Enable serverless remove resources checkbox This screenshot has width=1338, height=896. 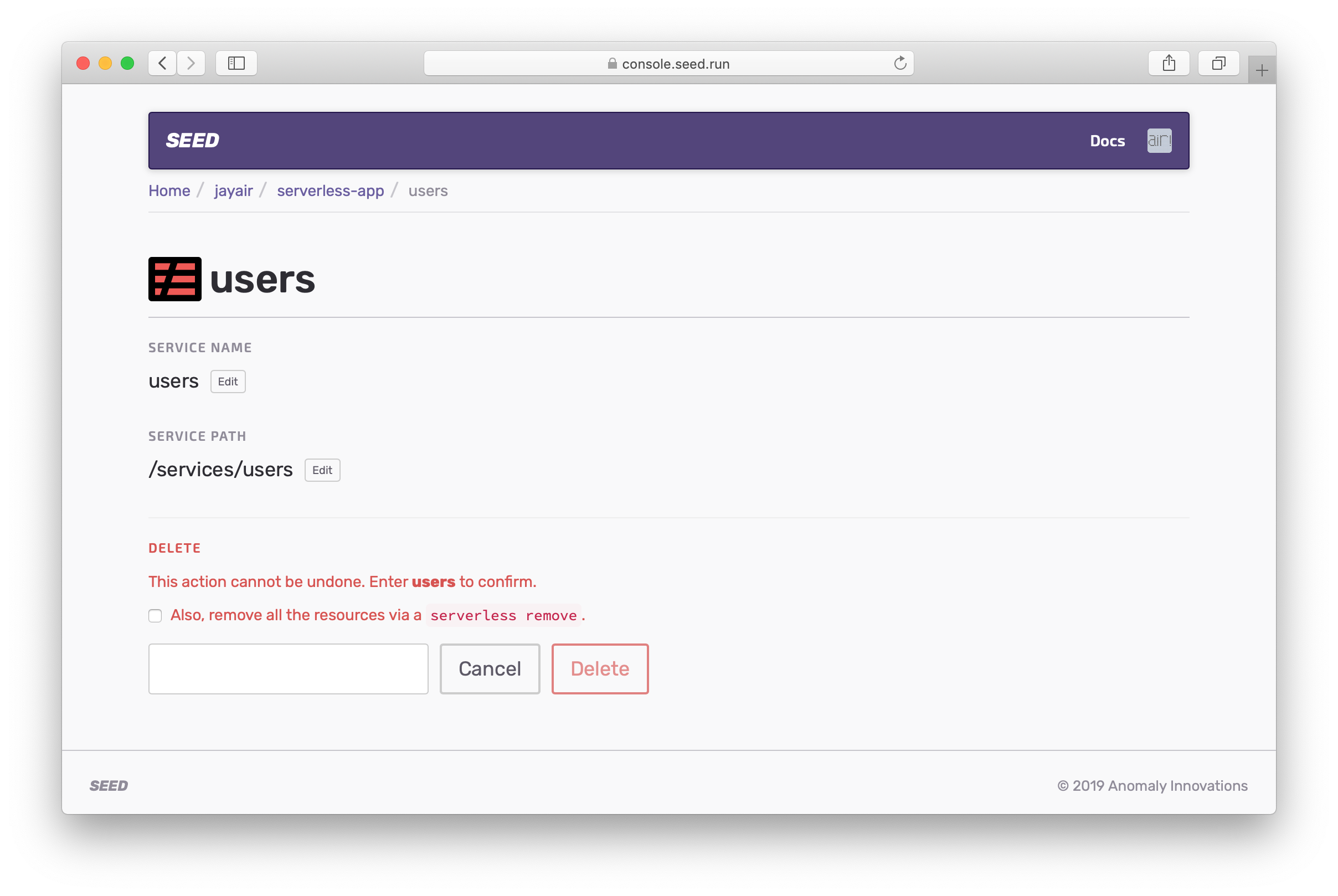pos(155,615)
